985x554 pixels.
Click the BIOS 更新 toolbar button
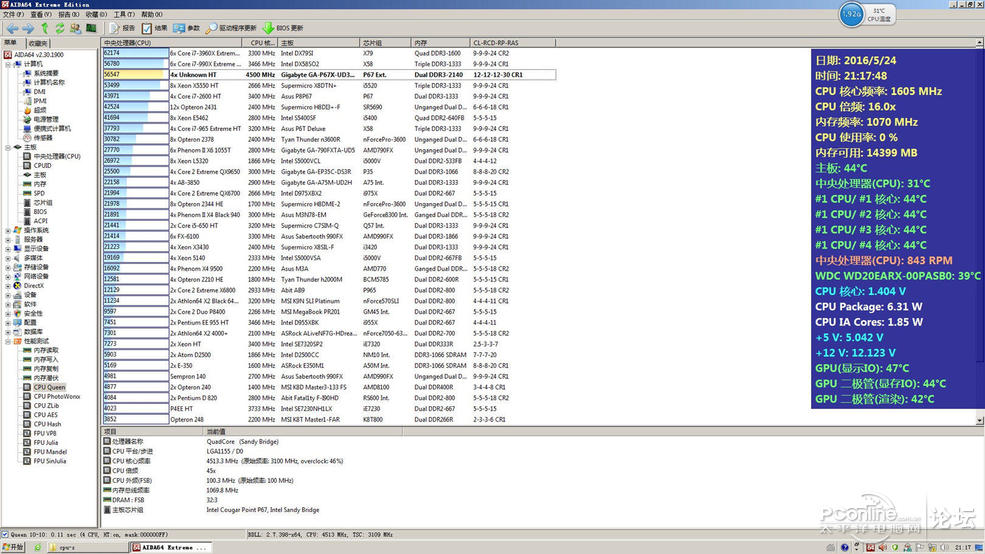coord(283,28)
